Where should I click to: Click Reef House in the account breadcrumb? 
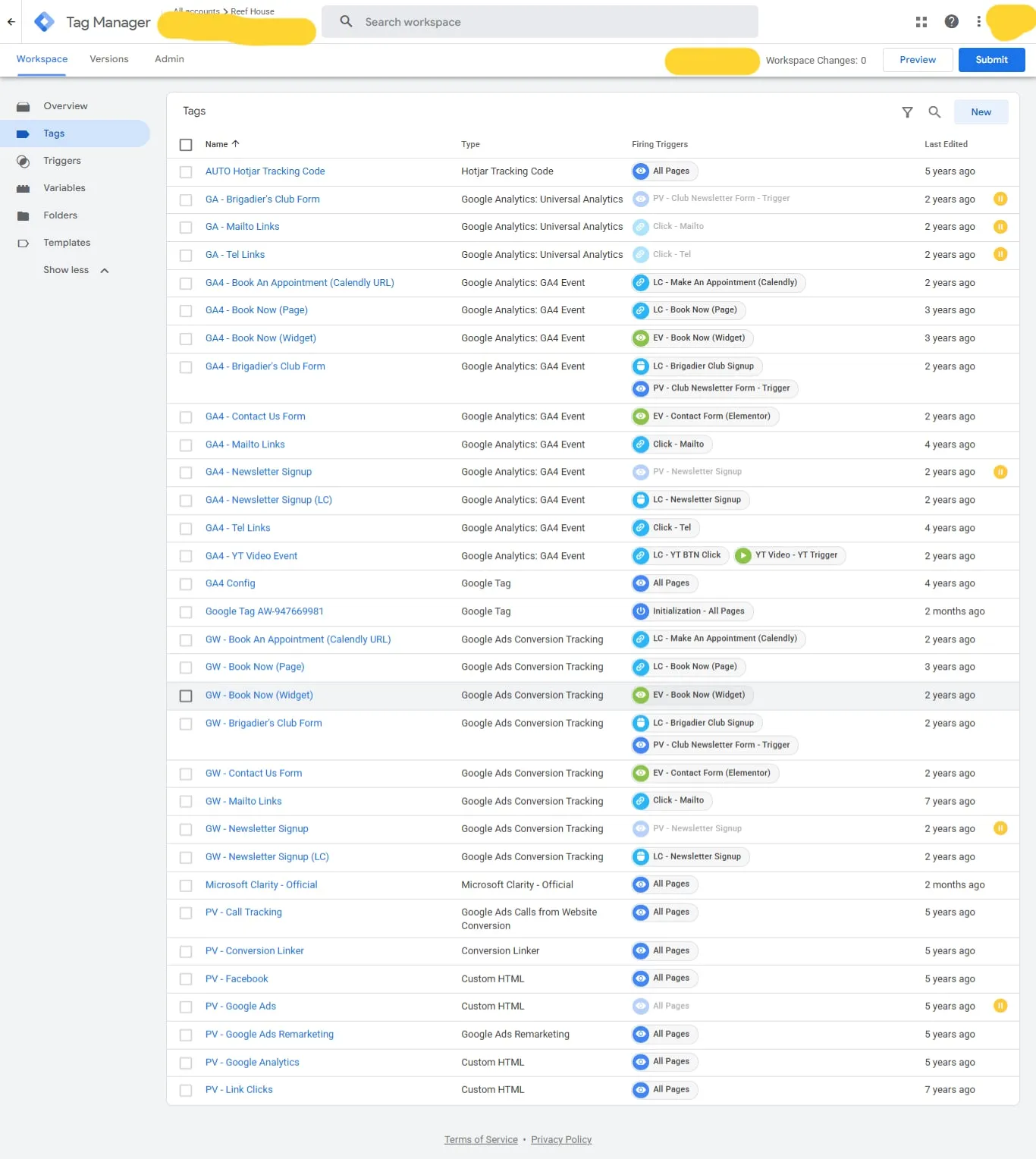253,11
